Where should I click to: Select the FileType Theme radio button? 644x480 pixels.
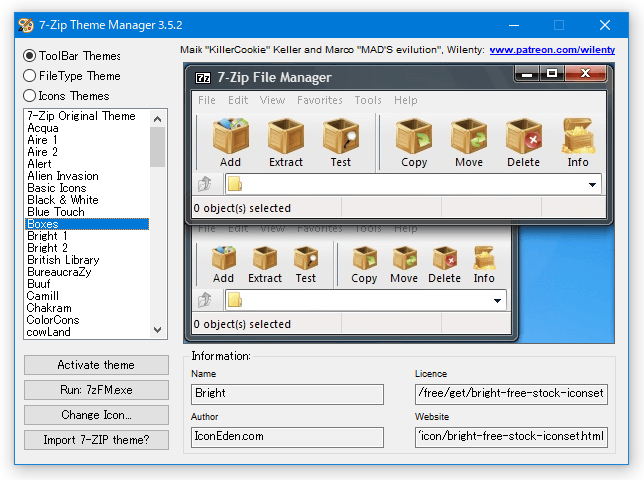[30, 76]
